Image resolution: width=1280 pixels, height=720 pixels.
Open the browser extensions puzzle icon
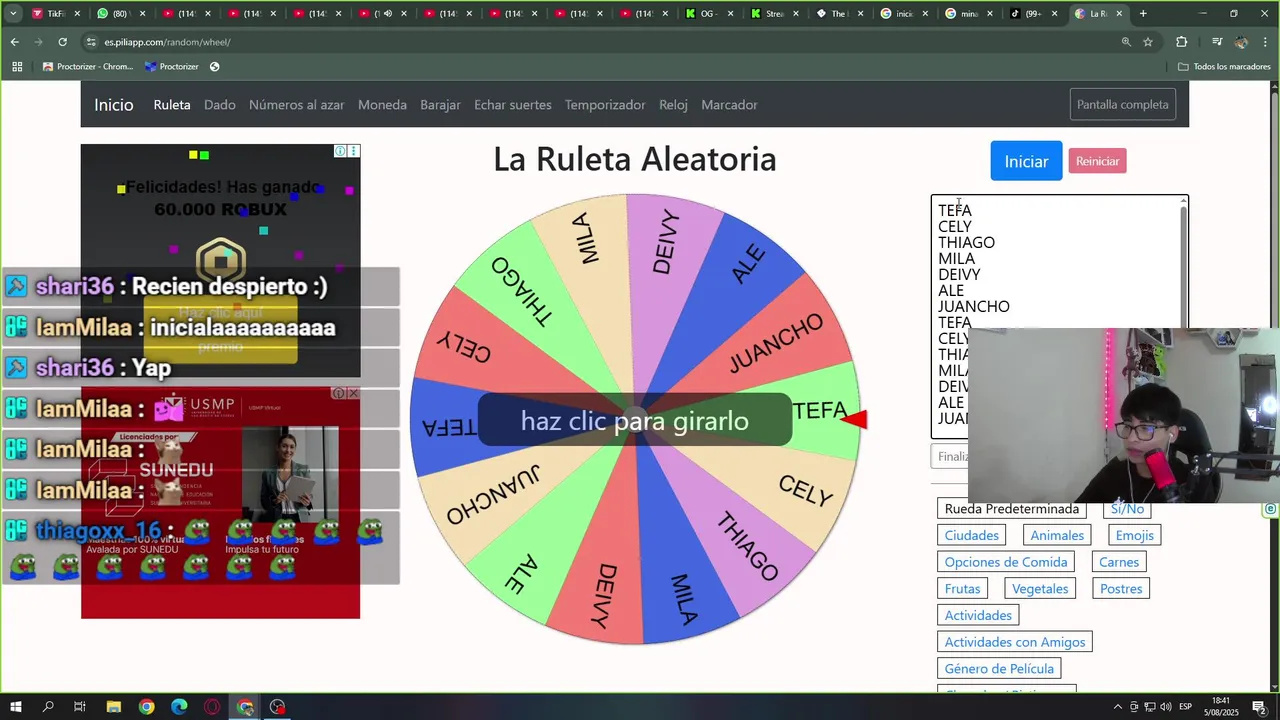point(1182,42)
